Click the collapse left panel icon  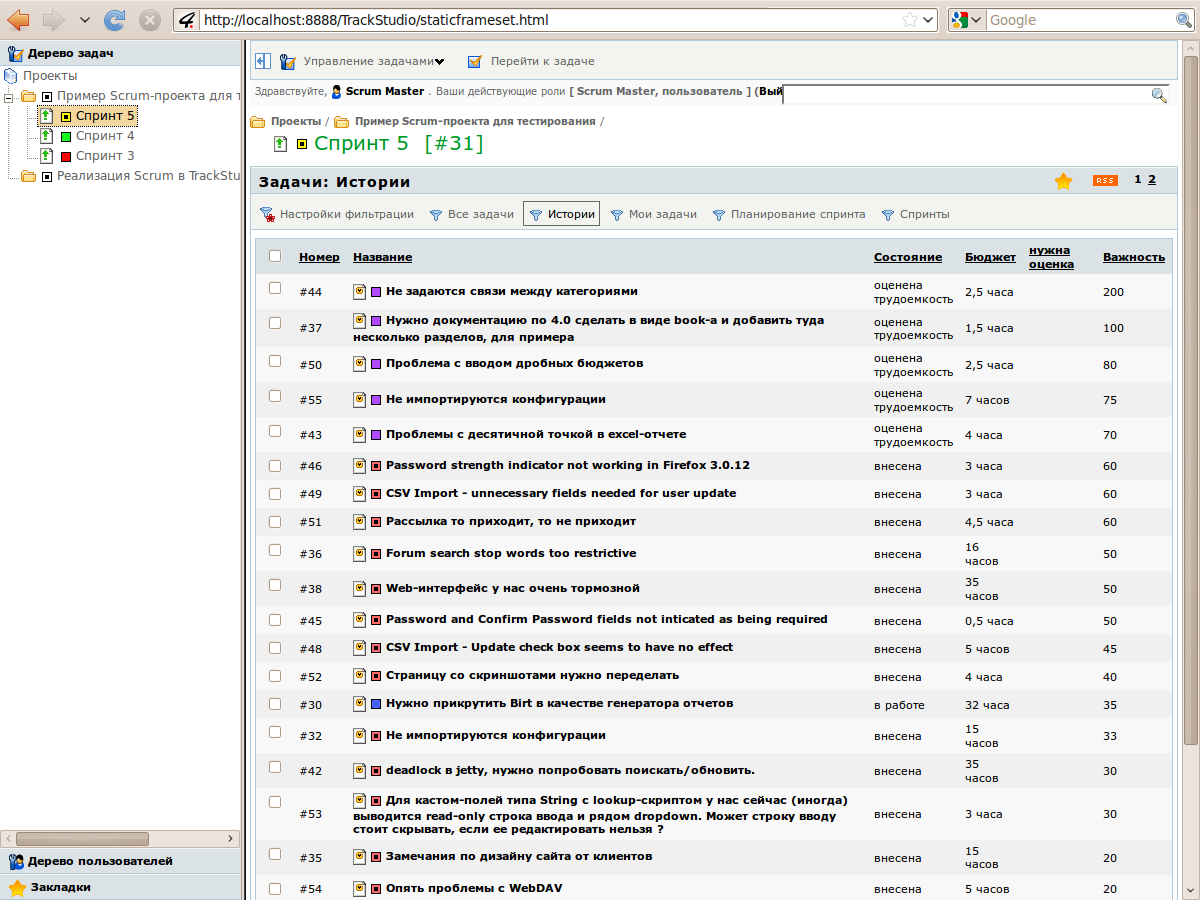click(263, 61)
